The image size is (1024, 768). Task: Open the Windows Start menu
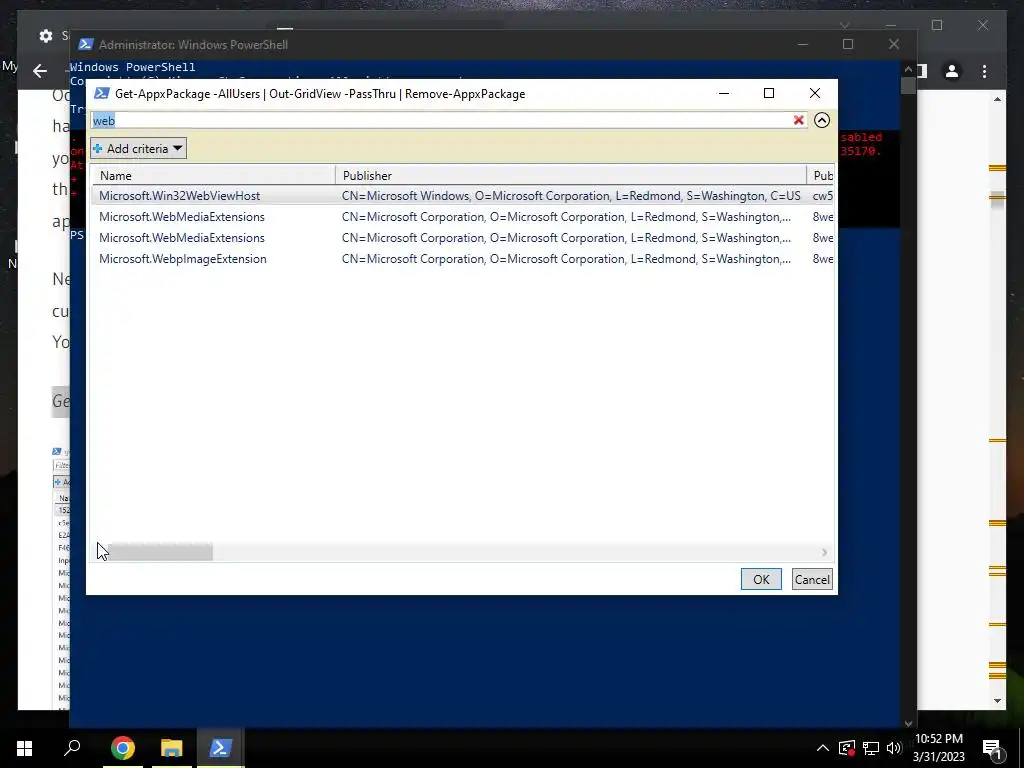(x=24, y=748)
